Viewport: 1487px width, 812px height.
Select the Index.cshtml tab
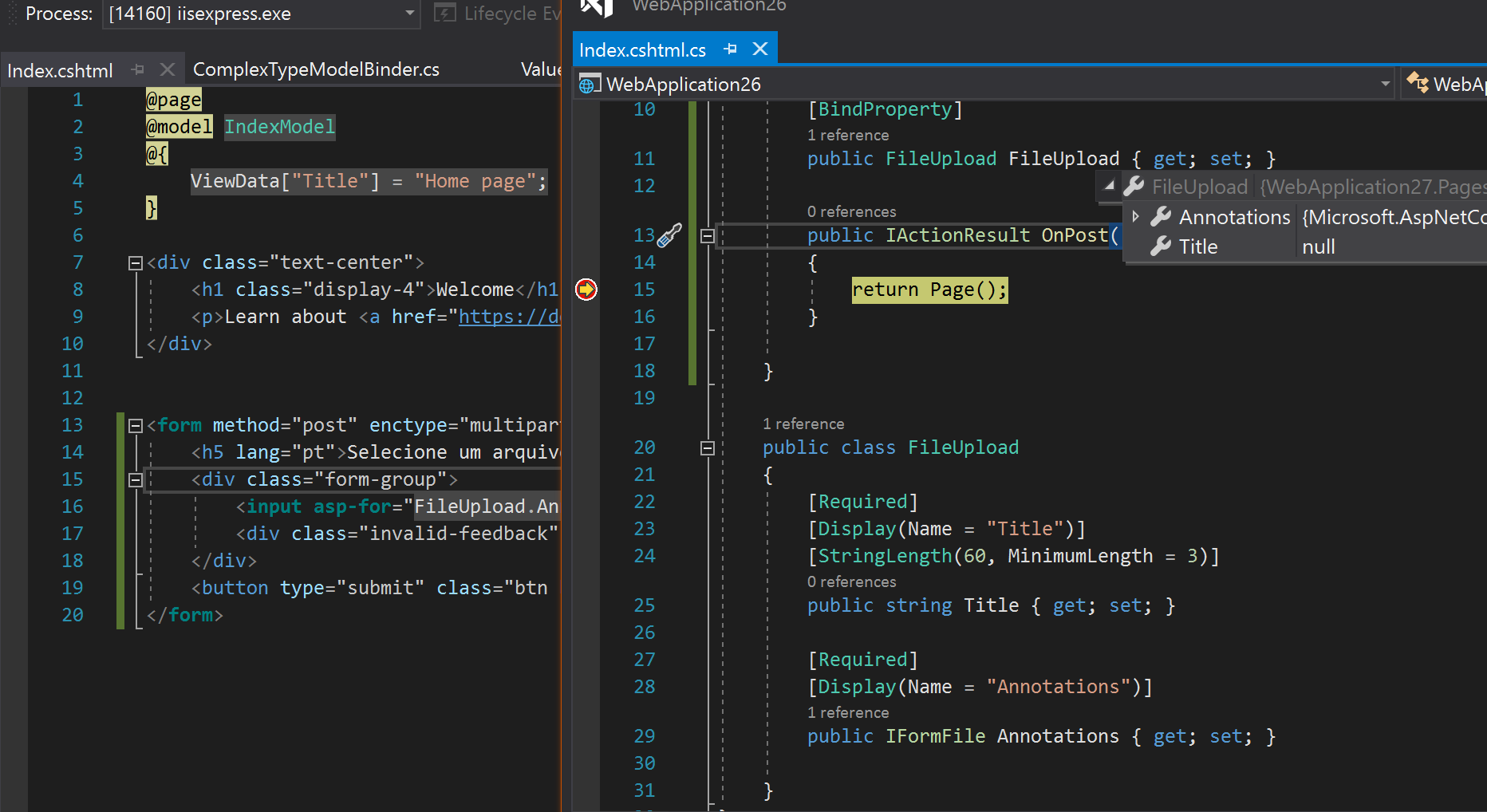click(60, 70)
